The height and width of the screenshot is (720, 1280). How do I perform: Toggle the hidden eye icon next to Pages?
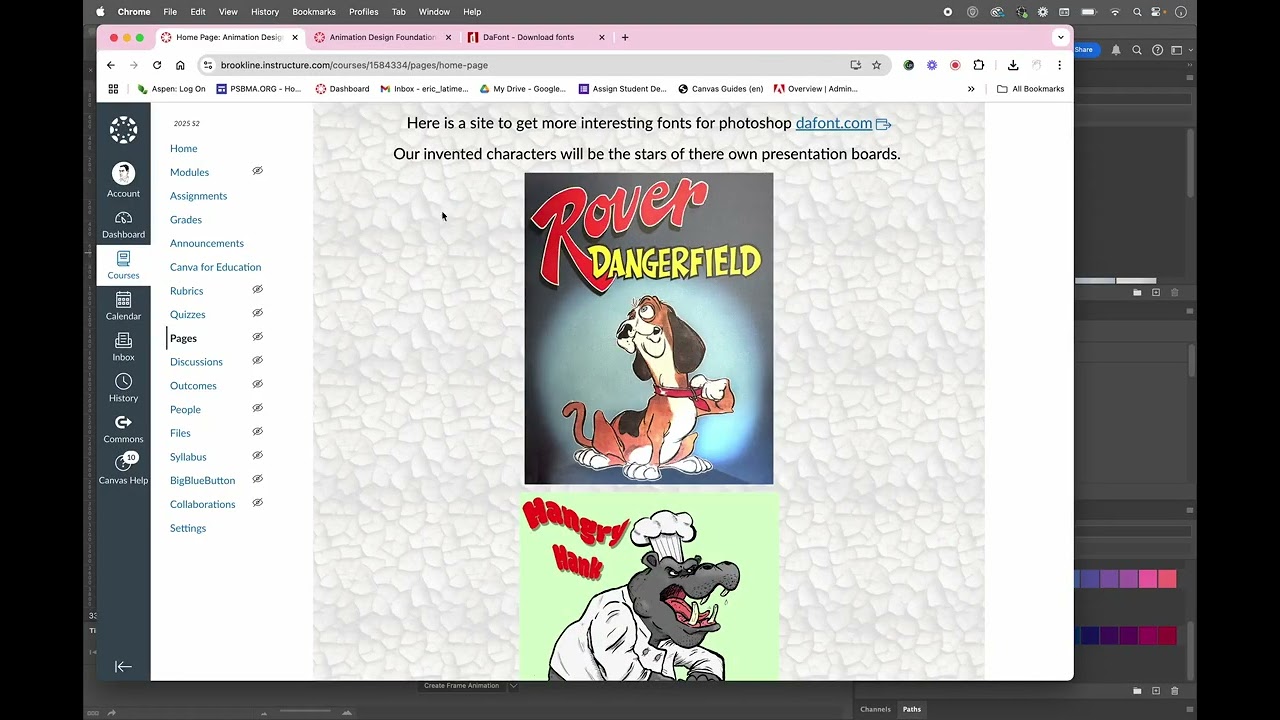(x=257, y=337)
